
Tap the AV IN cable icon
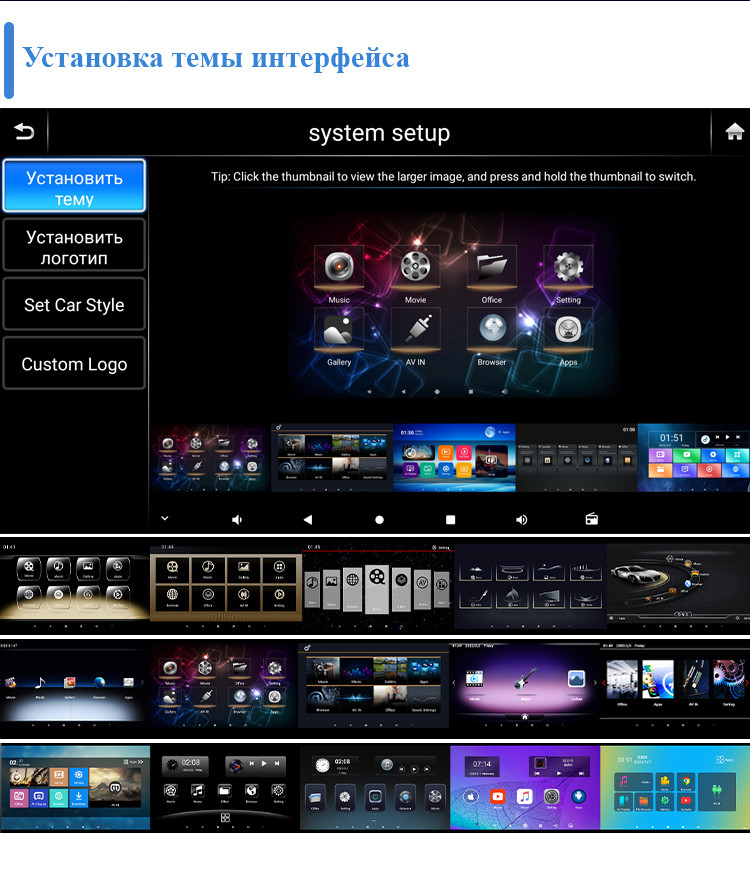[x=415, y=331]
